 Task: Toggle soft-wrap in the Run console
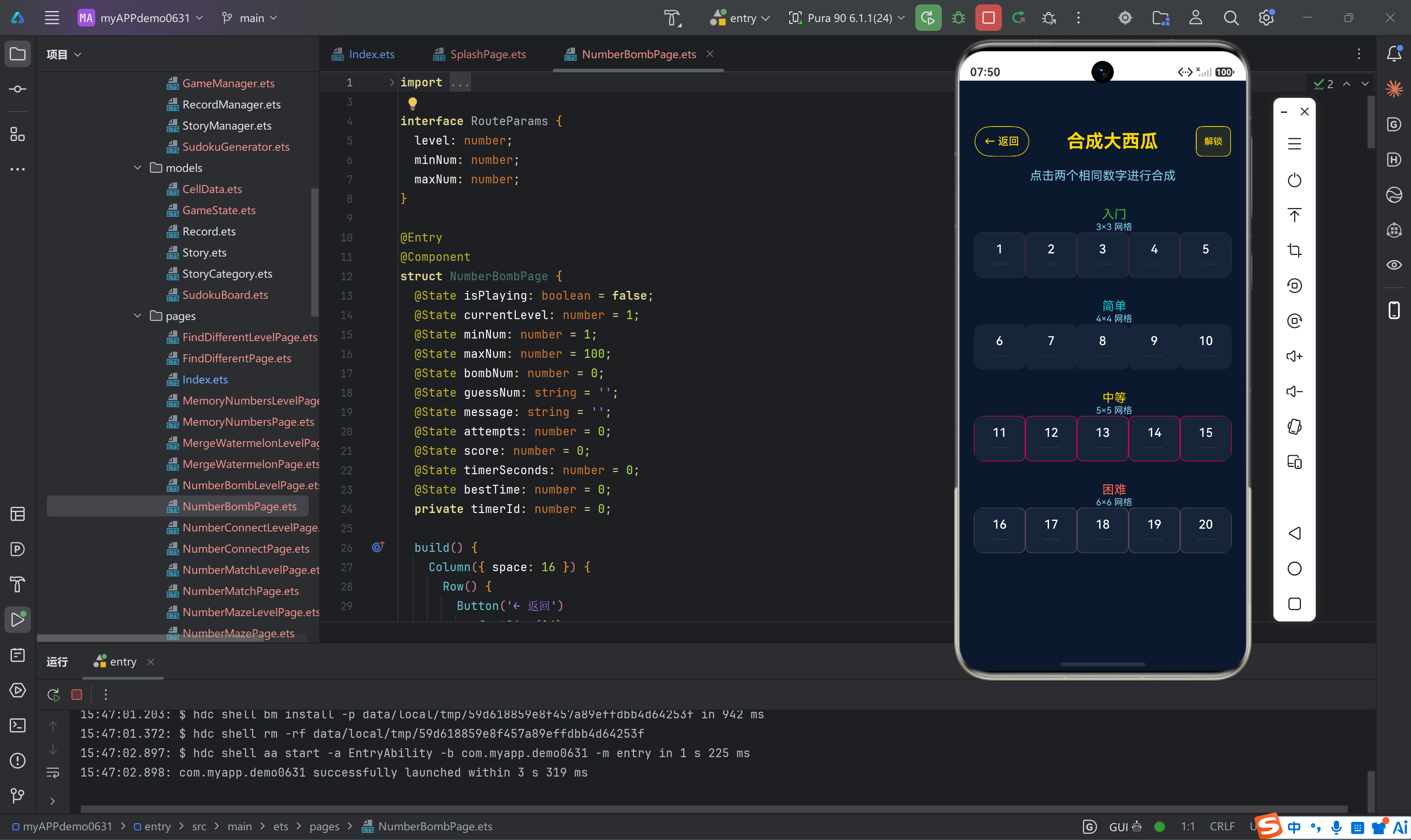pyautogui.click(x=52, y=773)
